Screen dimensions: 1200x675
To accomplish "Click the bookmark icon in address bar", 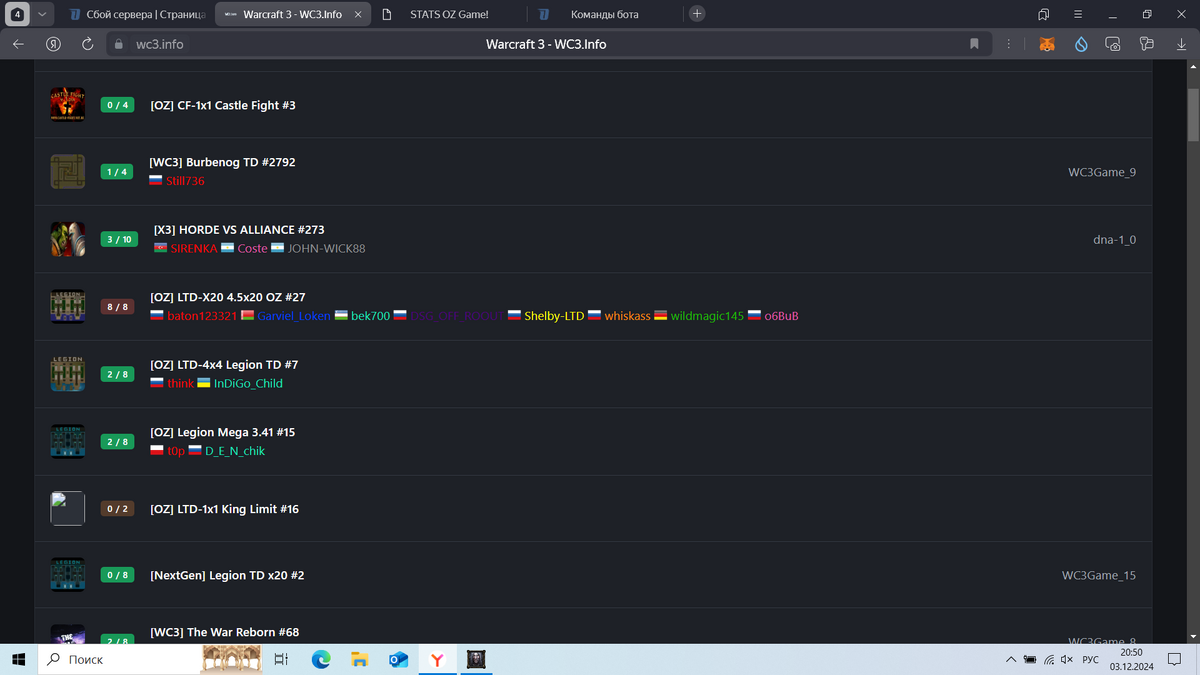I will pyautogui.click(x=974, y=44).
